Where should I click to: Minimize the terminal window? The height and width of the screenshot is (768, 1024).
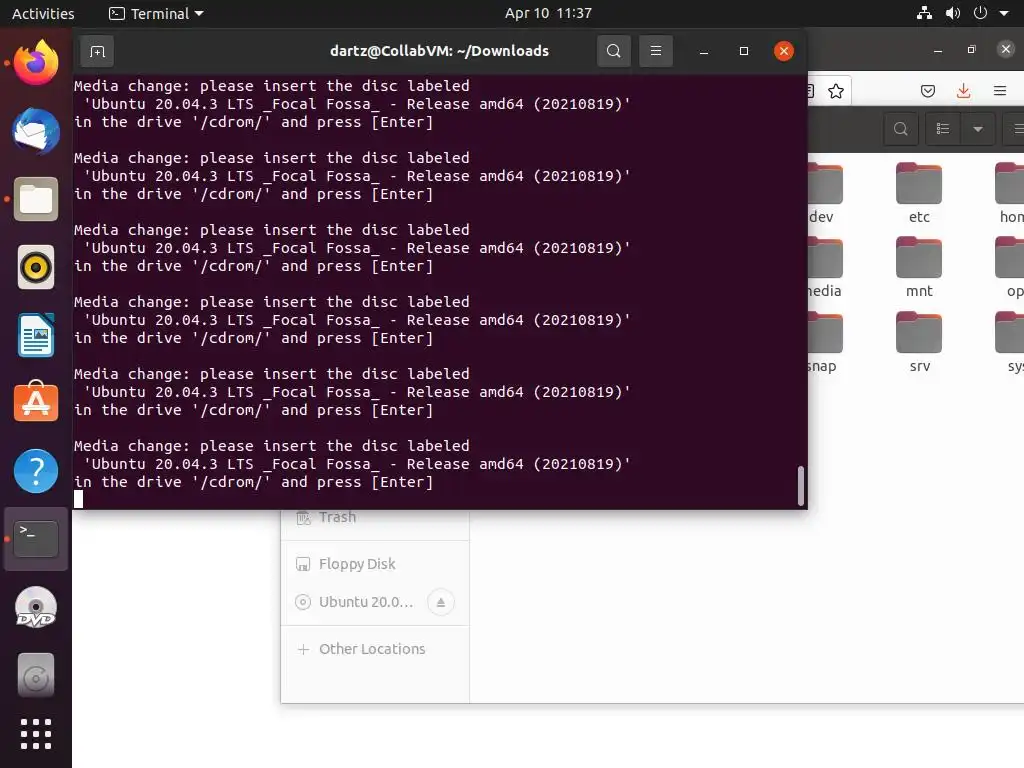(703, 51)
